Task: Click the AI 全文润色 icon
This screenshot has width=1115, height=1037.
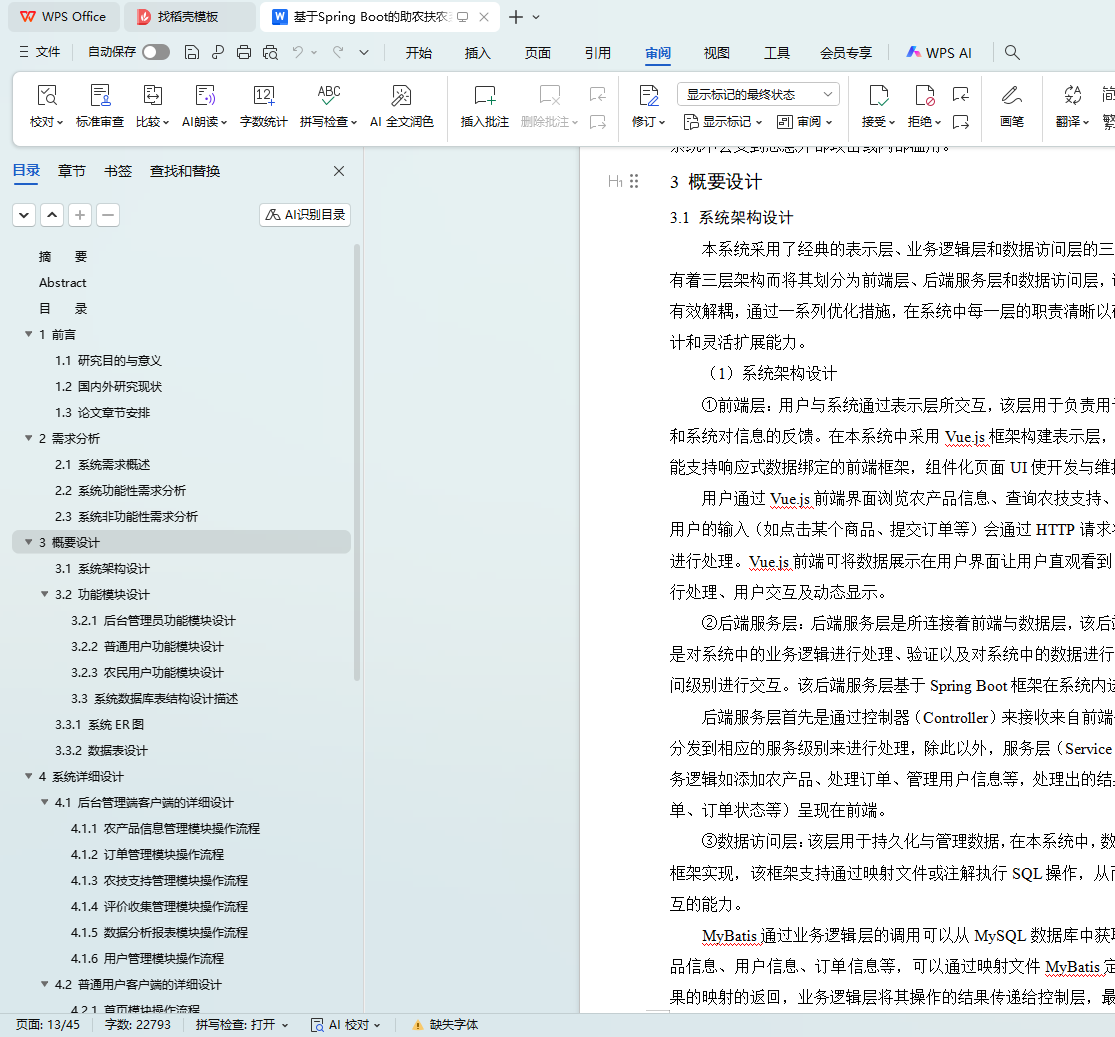Action: (401, 96)
